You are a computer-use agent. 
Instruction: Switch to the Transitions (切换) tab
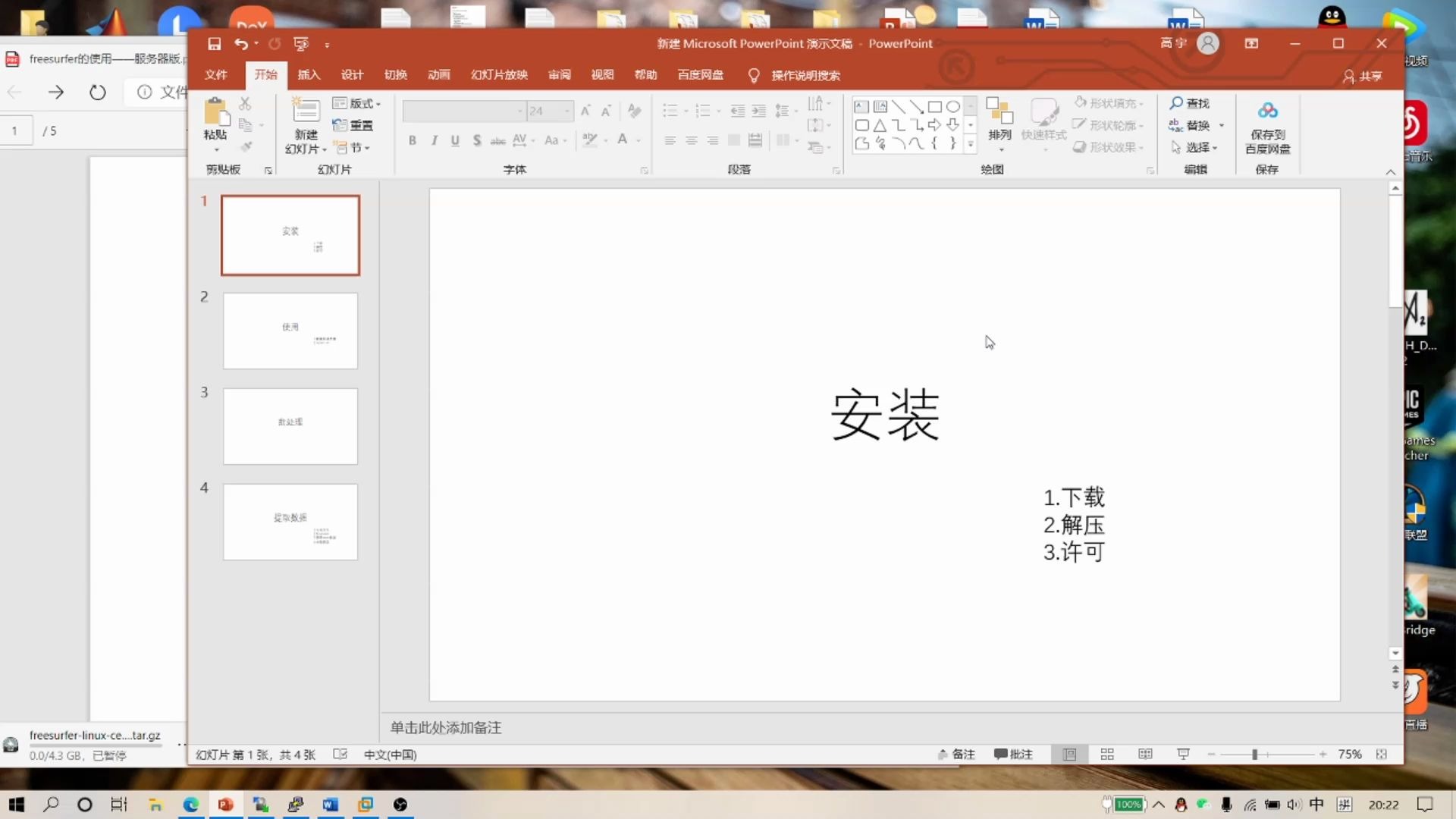(x=396, y=74)
